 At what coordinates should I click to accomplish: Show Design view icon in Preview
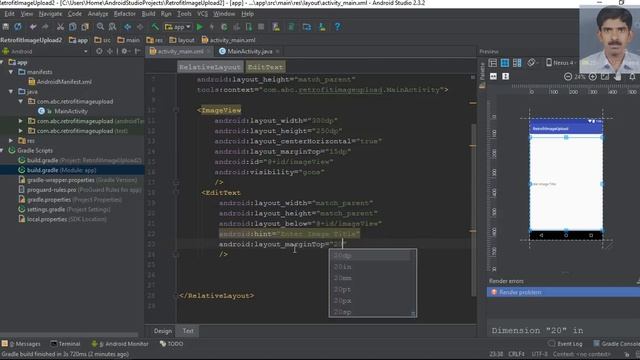(493, 63)
